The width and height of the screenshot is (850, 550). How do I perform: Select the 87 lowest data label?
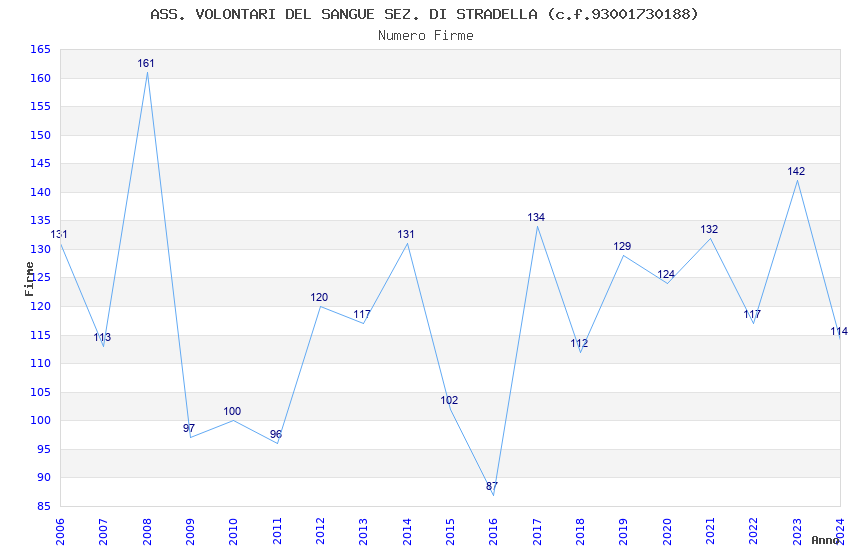click(492, 486)
